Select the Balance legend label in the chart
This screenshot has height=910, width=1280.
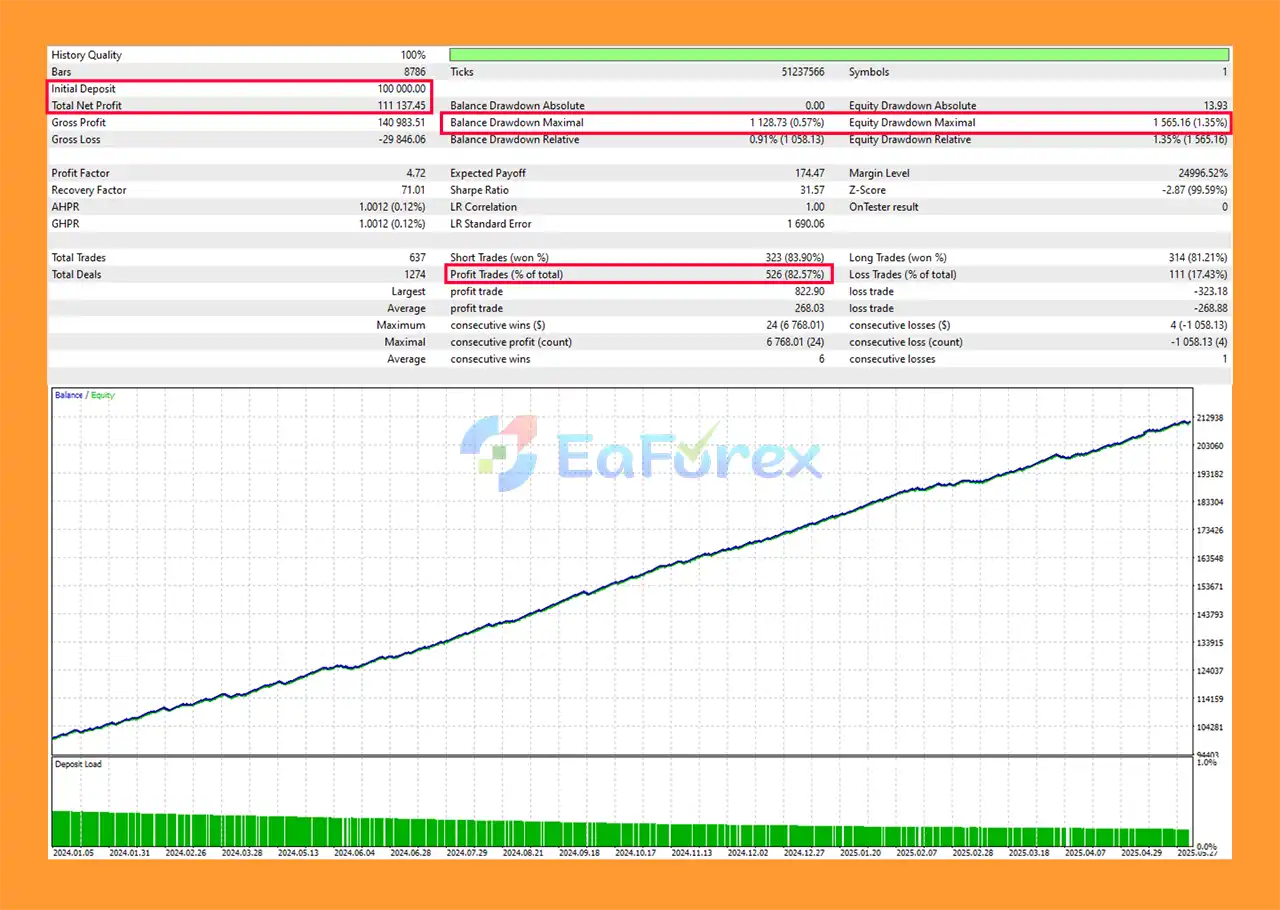pos(68,395)
